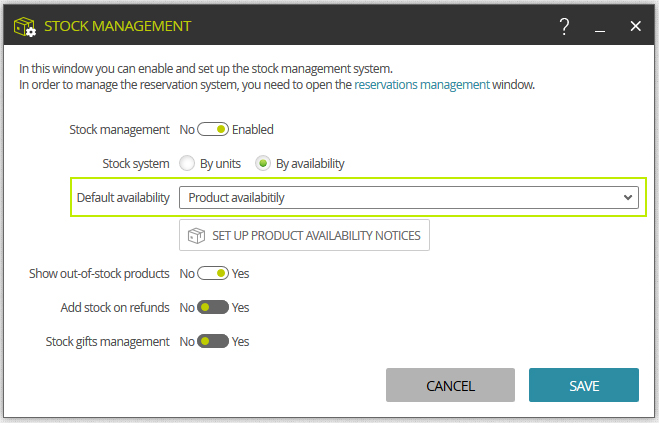The image size is (659, 423).
Task: Click the package icon on availability notices button
Action: pyautogui.click(x=196, y=235)
